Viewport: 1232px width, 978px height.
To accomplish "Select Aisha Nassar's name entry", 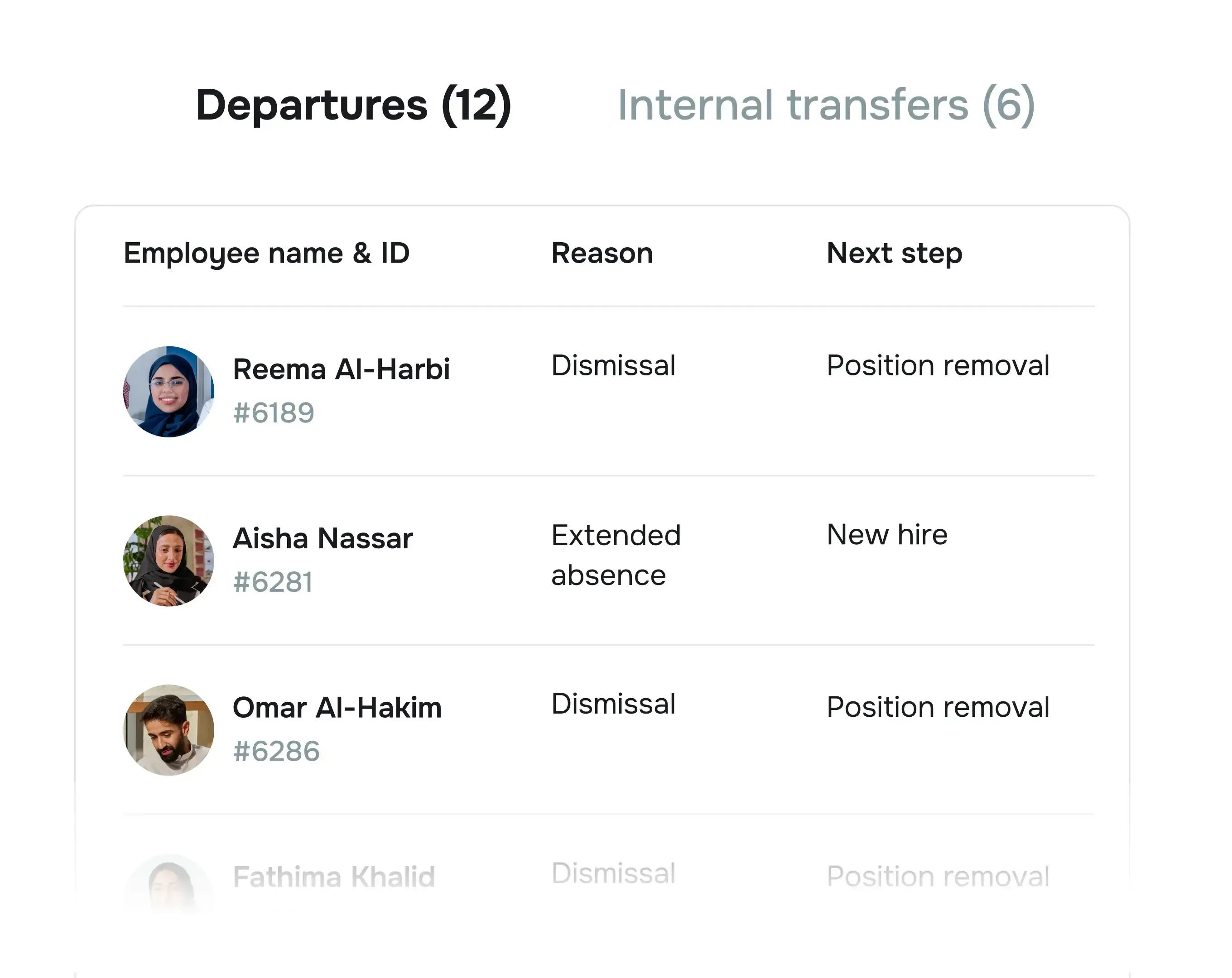I will [x=322, y=537].
